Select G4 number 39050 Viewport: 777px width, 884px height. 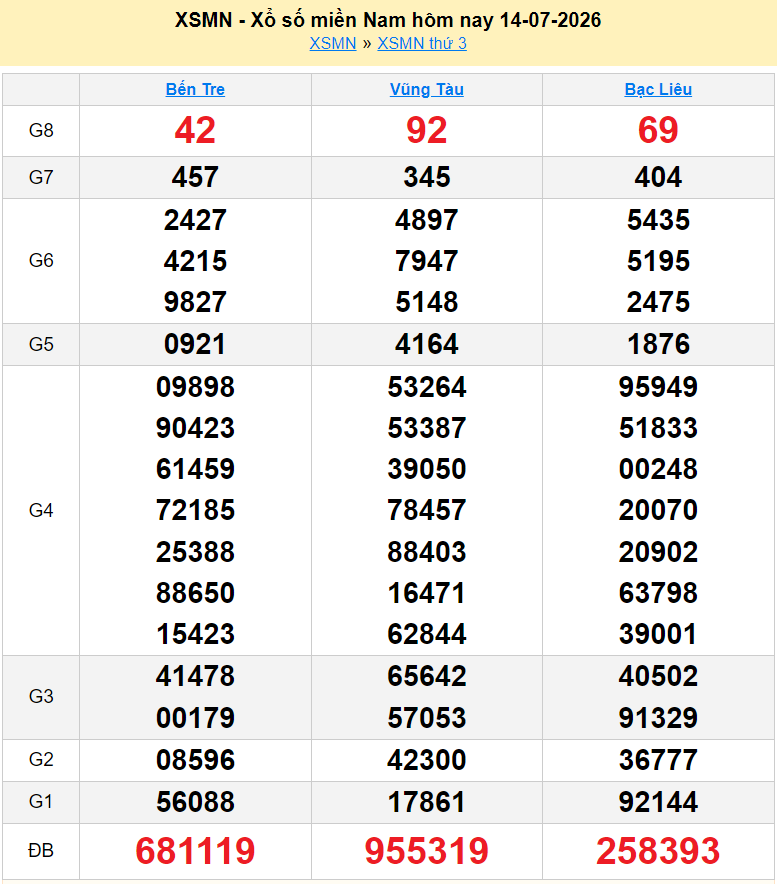coord(427,470)
